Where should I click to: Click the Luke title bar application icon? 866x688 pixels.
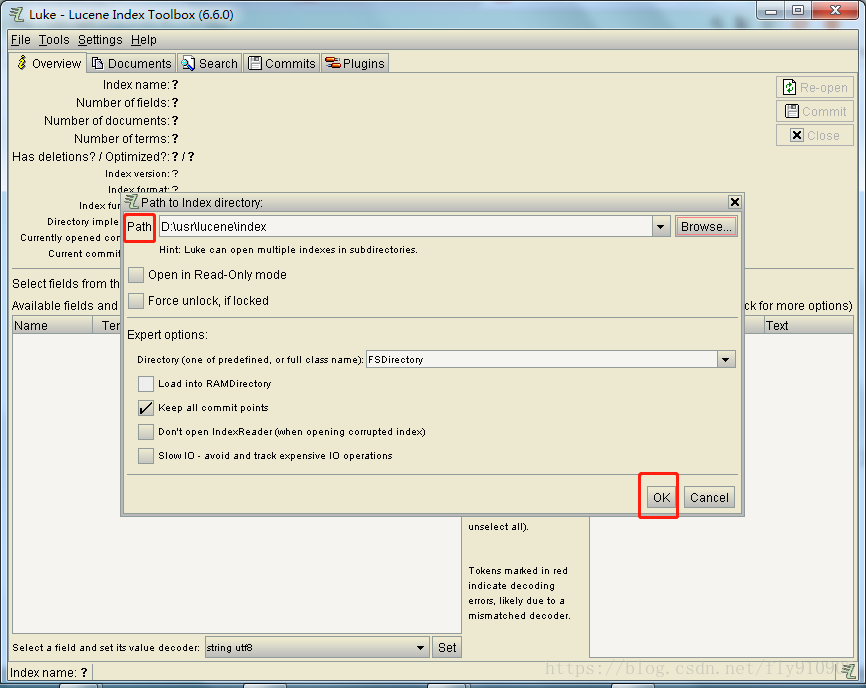click(x=17, y=14)
